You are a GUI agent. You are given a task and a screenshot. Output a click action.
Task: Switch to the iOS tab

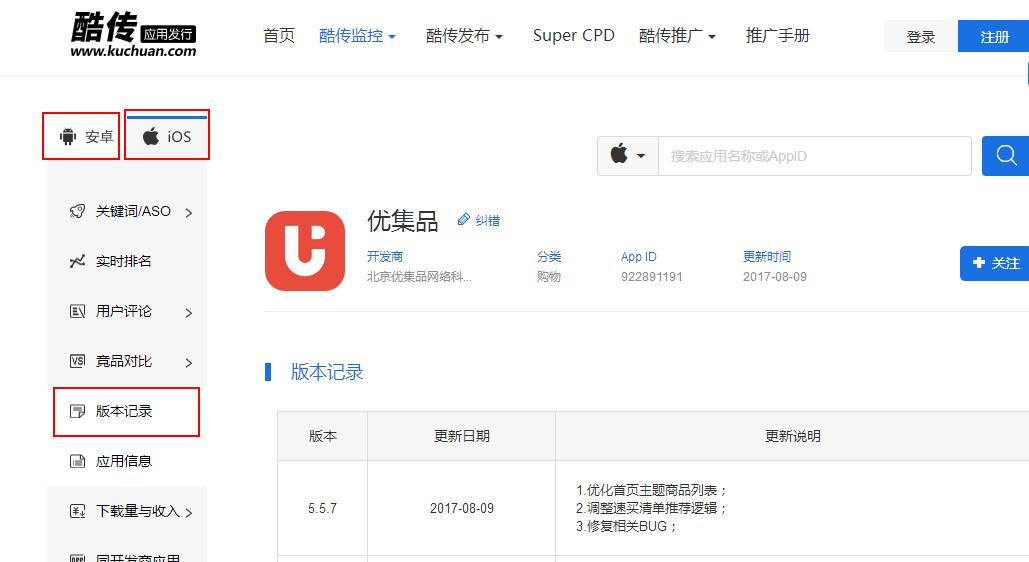pyautogui.click(x=167, y=135)
